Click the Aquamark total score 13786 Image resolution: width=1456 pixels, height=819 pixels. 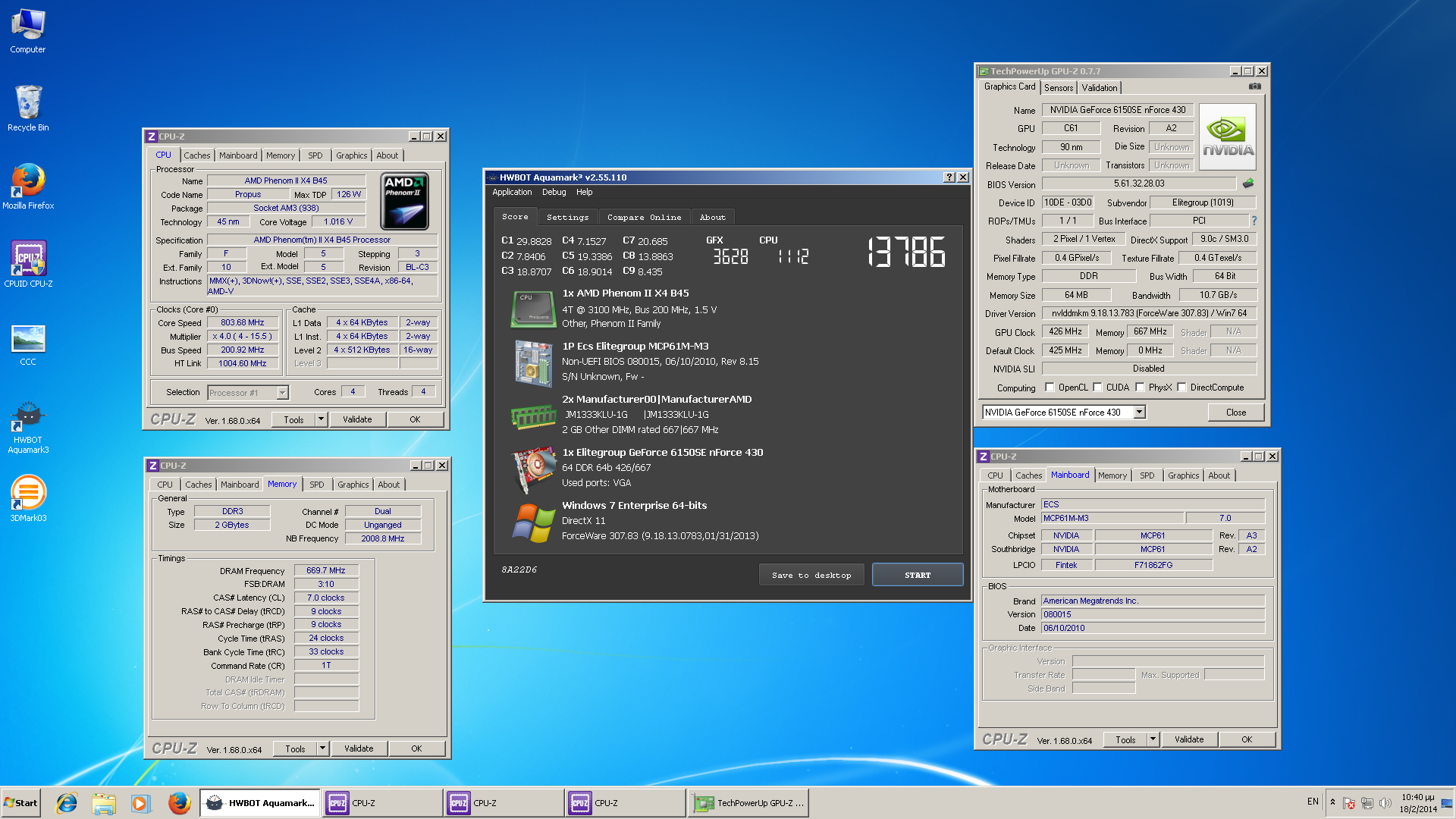[x=907, y=251]
